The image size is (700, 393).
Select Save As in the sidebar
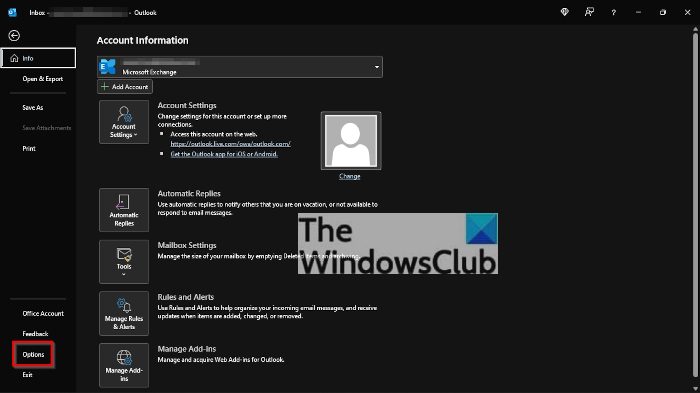(x=33, y=108)
